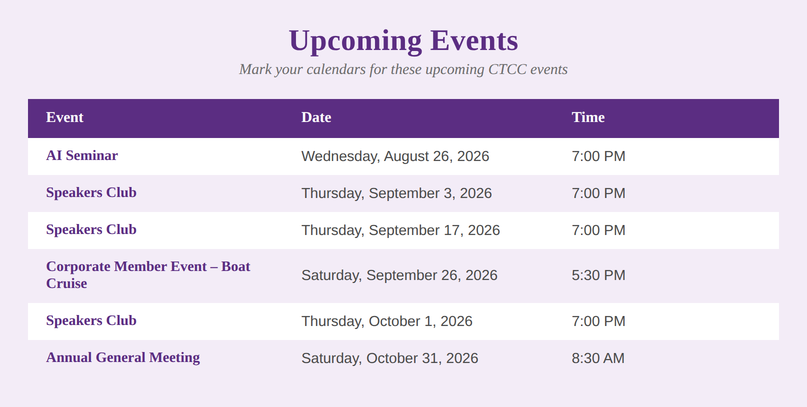The width and height of the screenshot is (807, 407).
Task: Click the 8:30 AM time cell
Action: tap(598, 358)
